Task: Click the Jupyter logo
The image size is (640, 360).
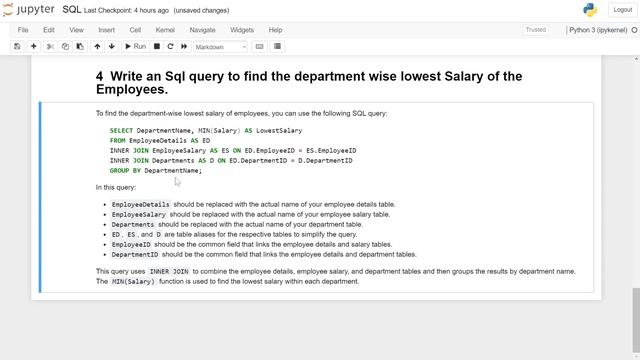Action: 29,10
